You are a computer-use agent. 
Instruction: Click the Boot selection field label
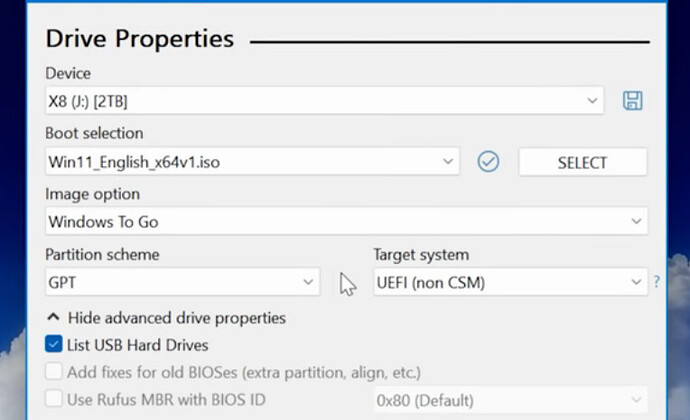(94, 133)
